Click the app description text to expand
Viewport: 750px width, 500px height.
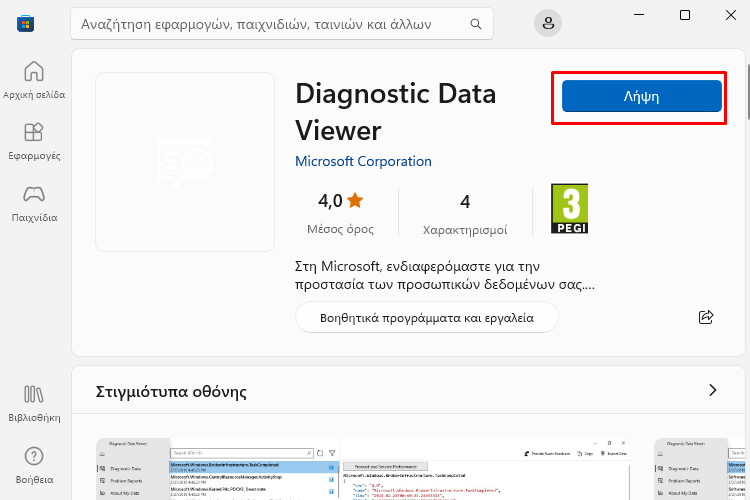point(445,275)
